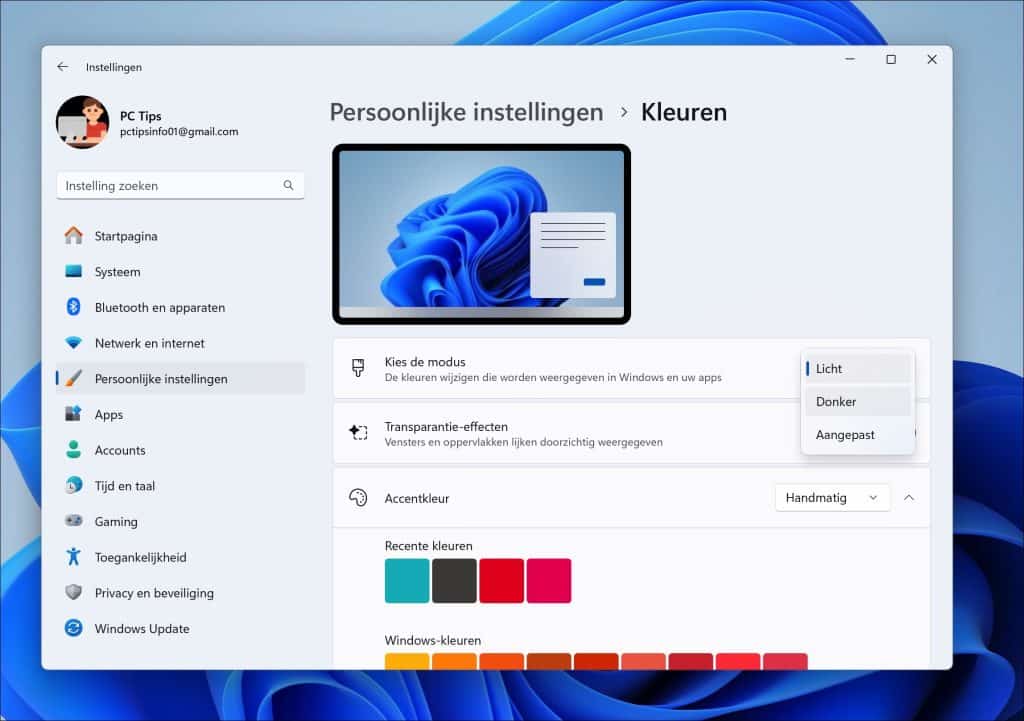Choose Aangepast in the mode dropdown
Image resolution: width=1024 pixels, height=721 pixels.
tap(857, 434)
